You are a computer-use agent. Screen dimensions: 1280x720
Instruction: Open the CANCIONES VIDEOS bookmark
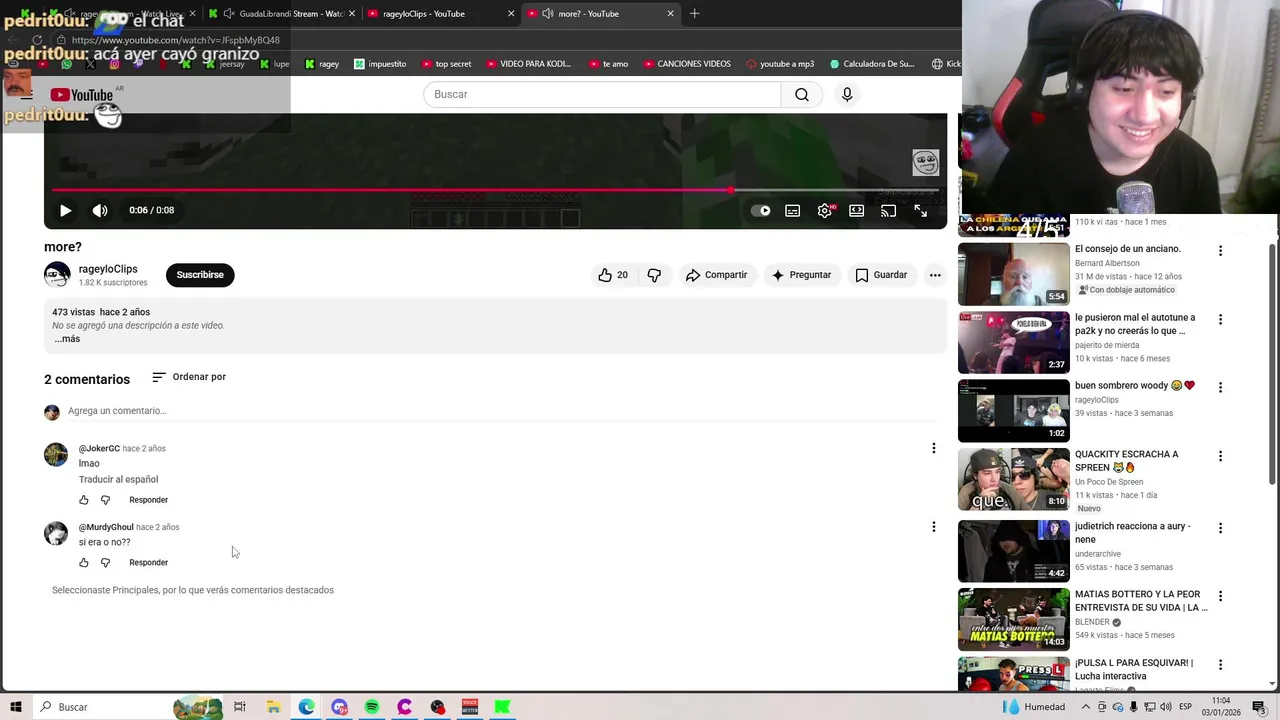[687, 64]
